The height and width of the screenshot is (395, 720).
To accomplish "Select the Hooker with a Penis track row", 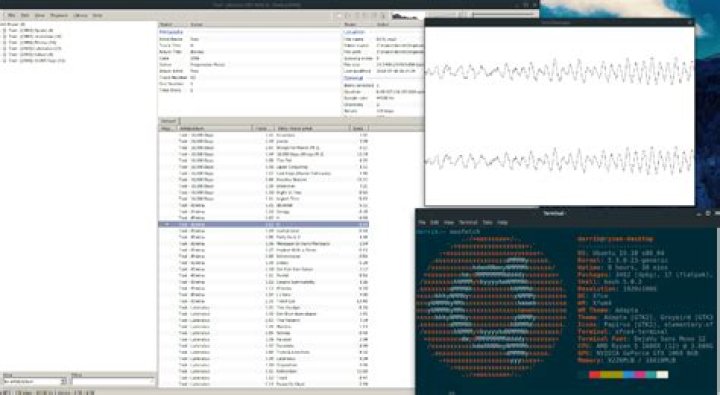I will pyautogui.click(x=264, y=250).
